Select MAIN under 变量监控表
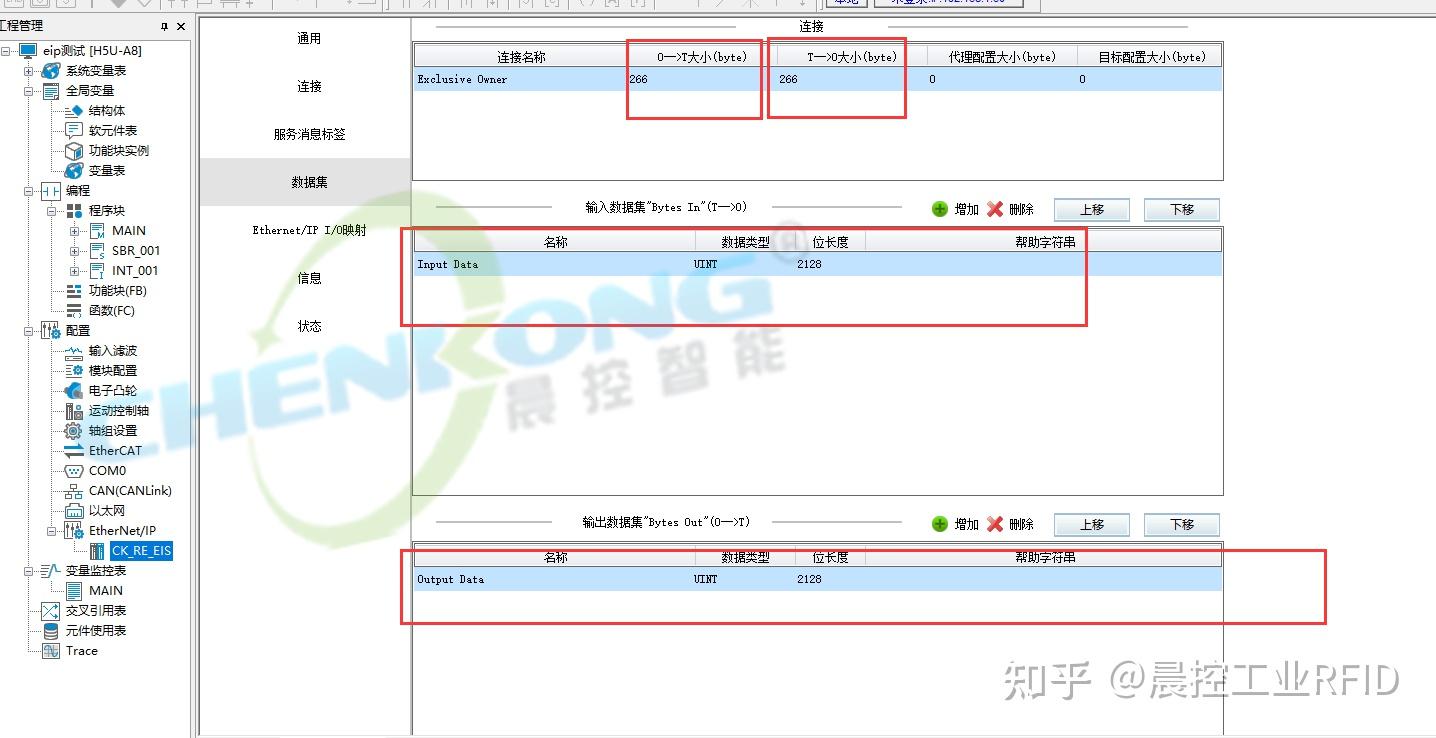The image size is (1436, 738). click(106, 591)
